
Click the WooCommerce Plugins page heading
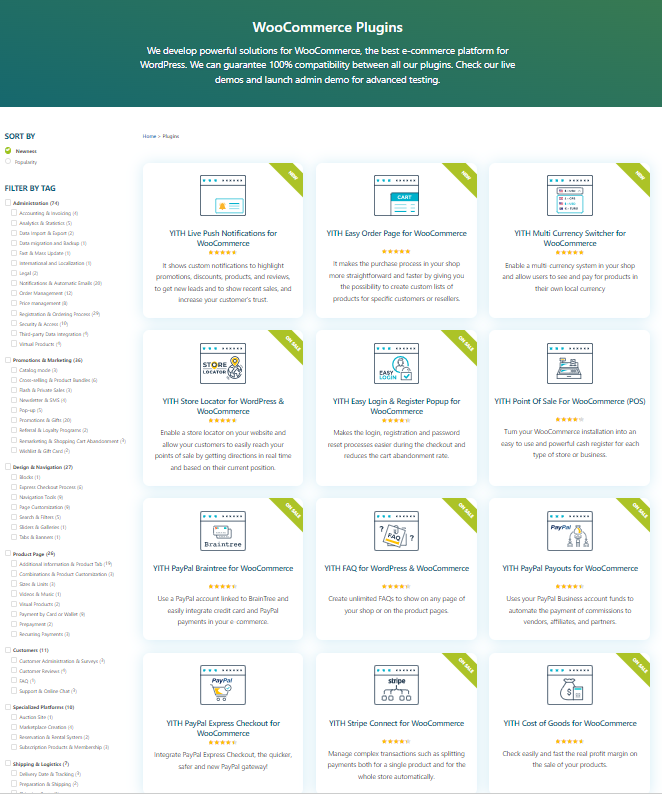[327, 27]
